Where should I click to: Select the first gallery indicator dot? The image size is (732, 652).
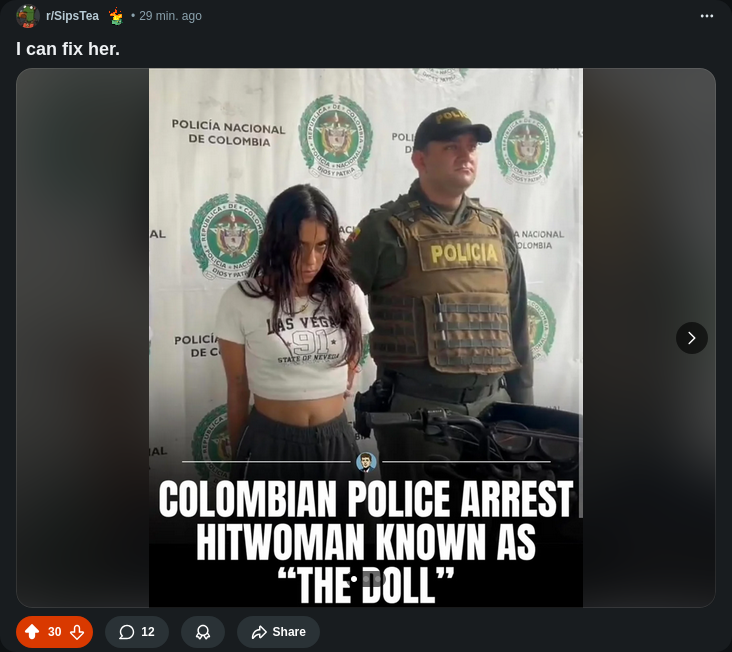[x=354, y=579]
